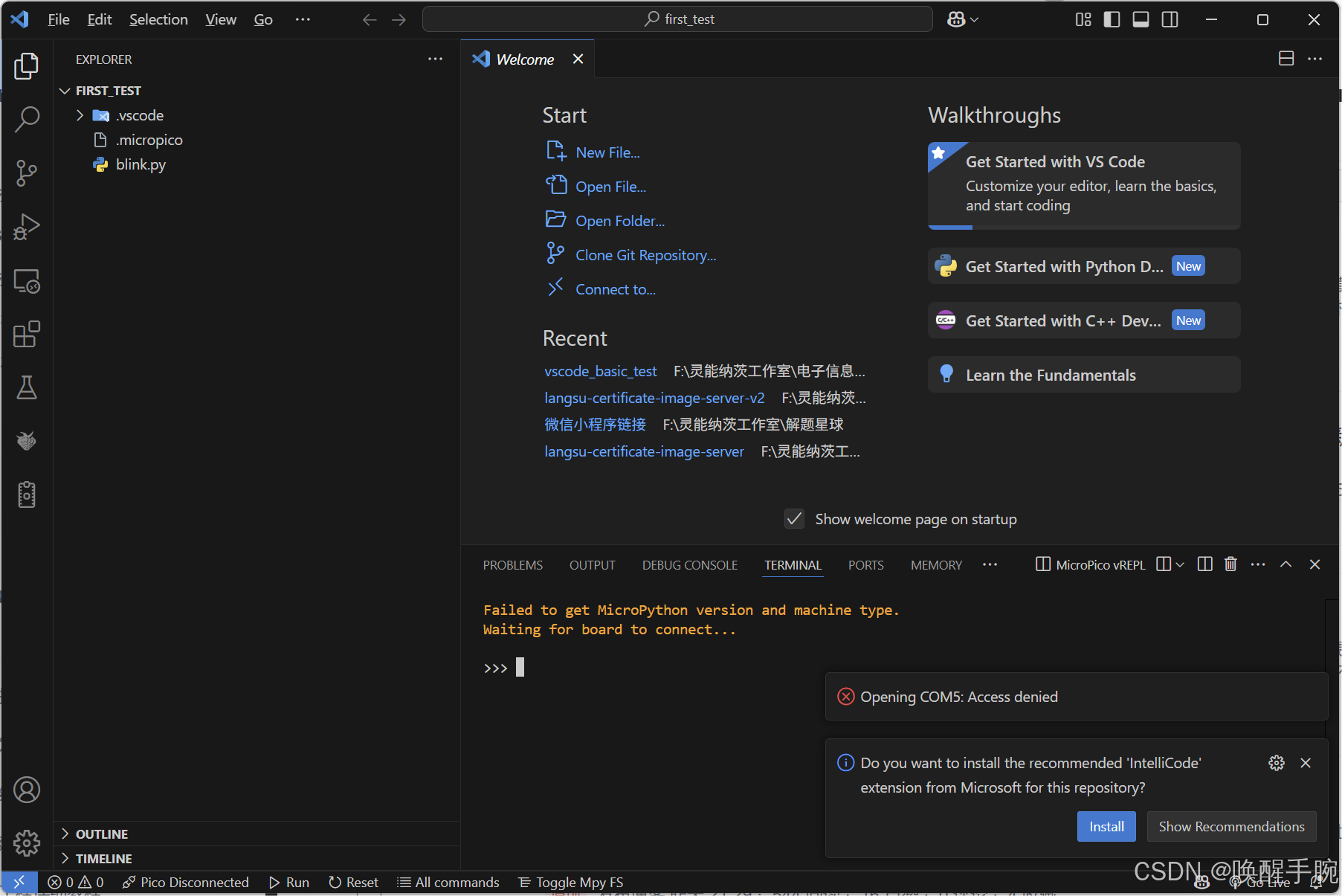Customize layout icon in title bar

[1083, 19]
